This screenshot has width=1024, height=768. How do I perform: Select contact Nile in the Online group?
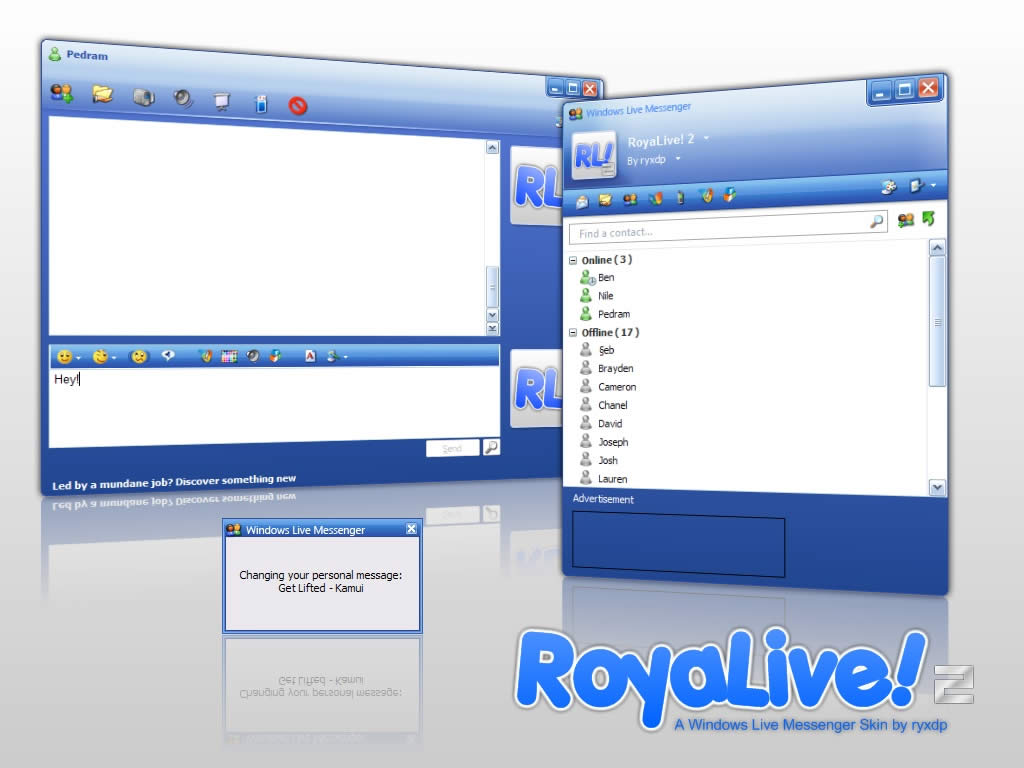tap(597, 296)
